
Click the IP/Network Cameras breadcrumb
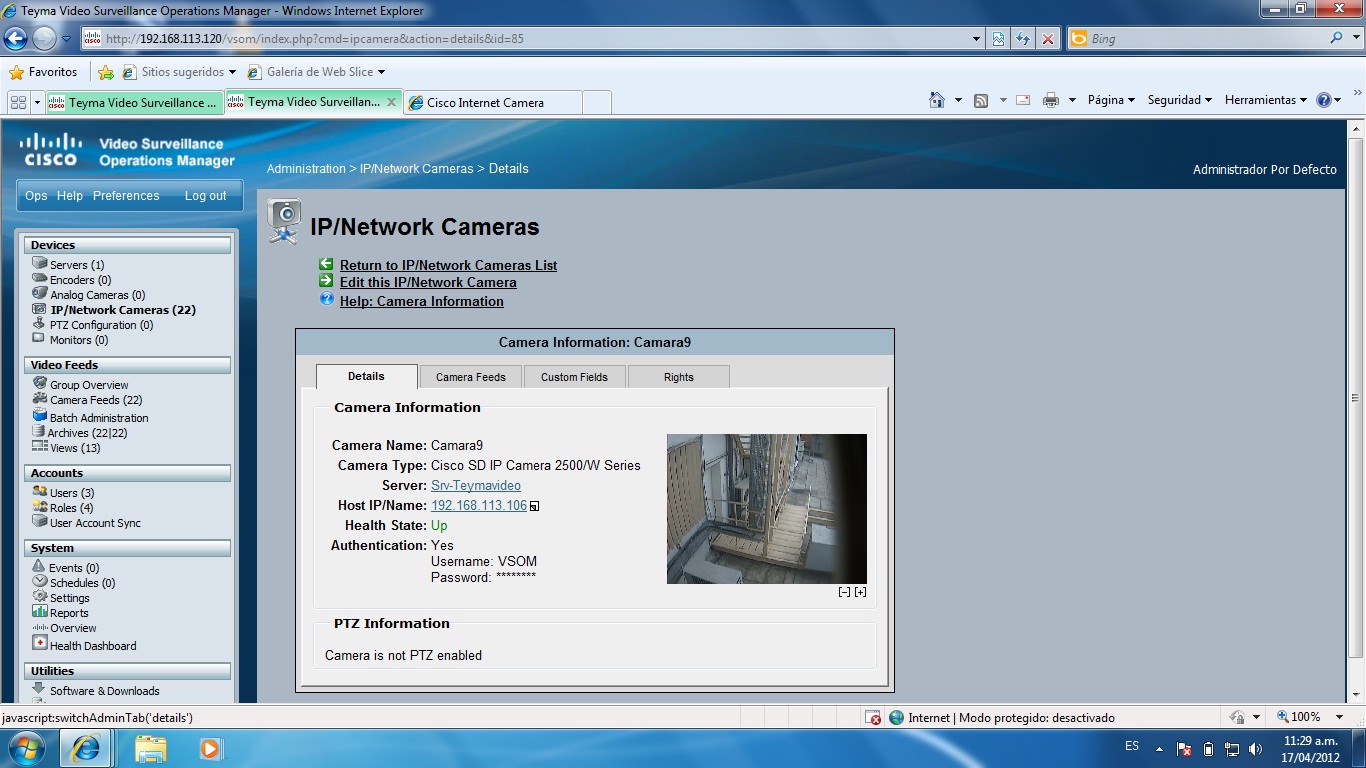416,168
